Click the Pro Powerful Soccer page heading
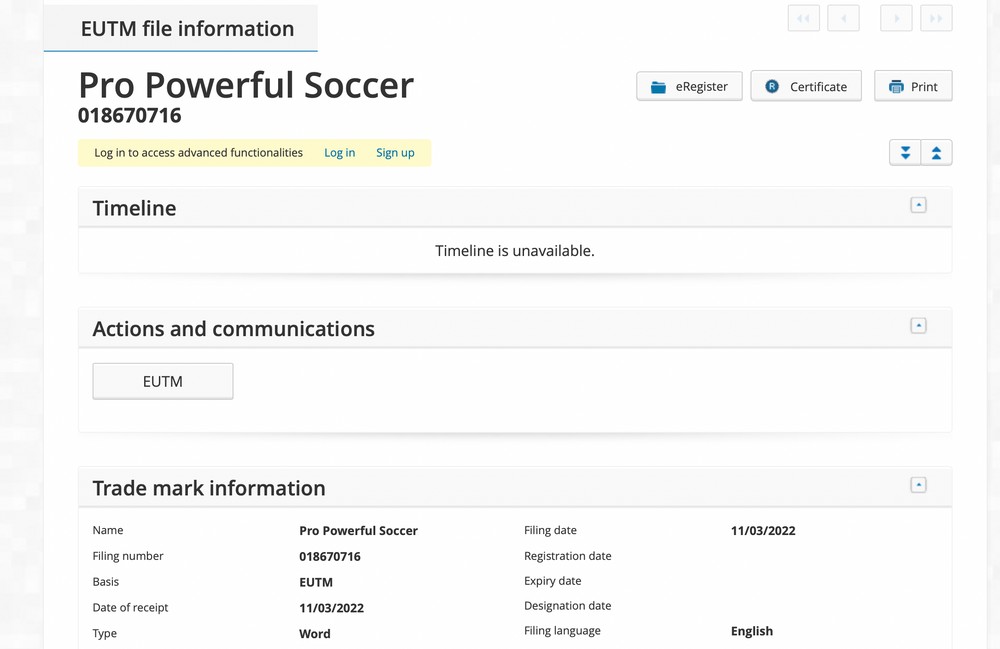This screenshot has width=1000, height=649. point(246,85)
